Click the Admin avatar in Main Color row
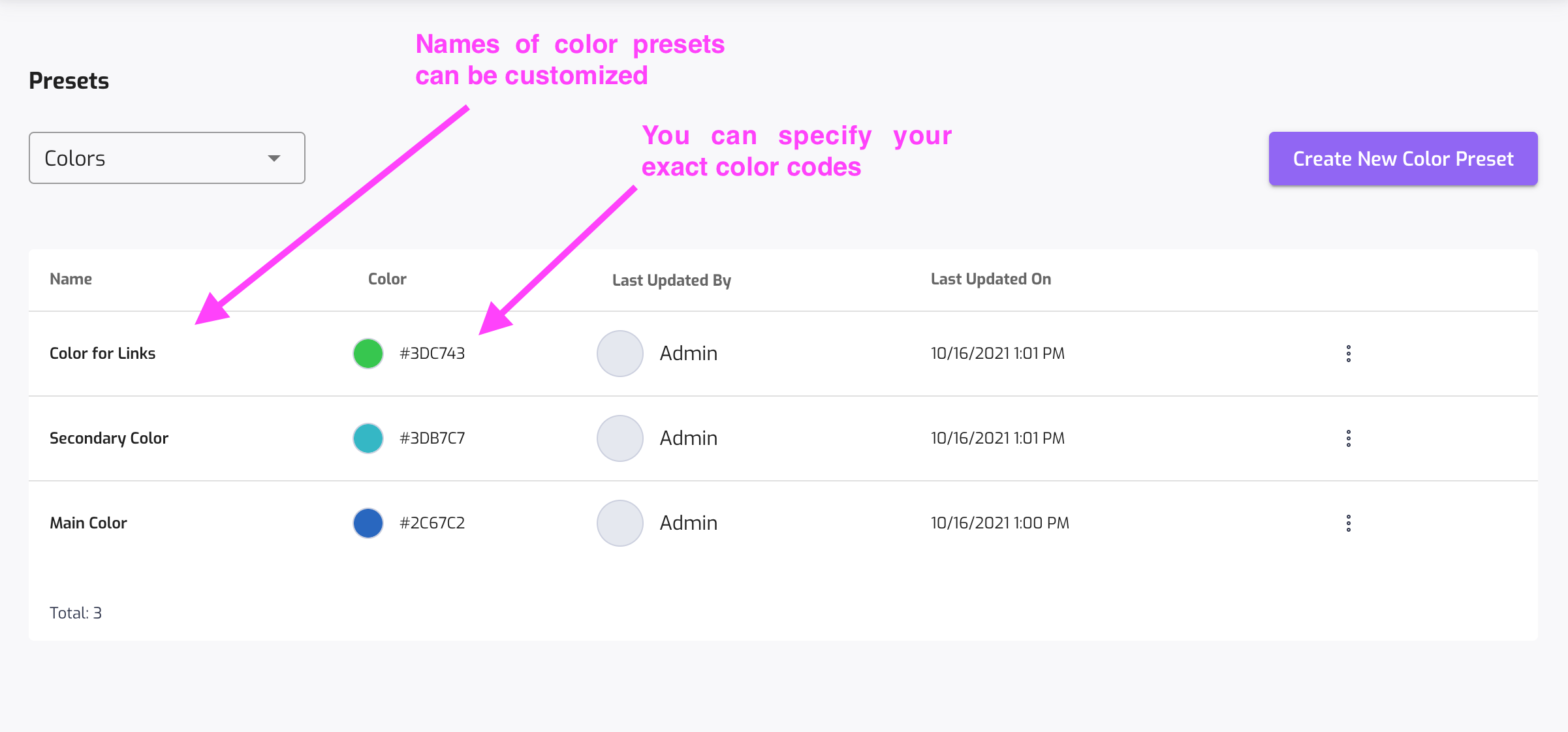Image resolution: width=1568 pixels, height=732 pixels. coord(620,523)
